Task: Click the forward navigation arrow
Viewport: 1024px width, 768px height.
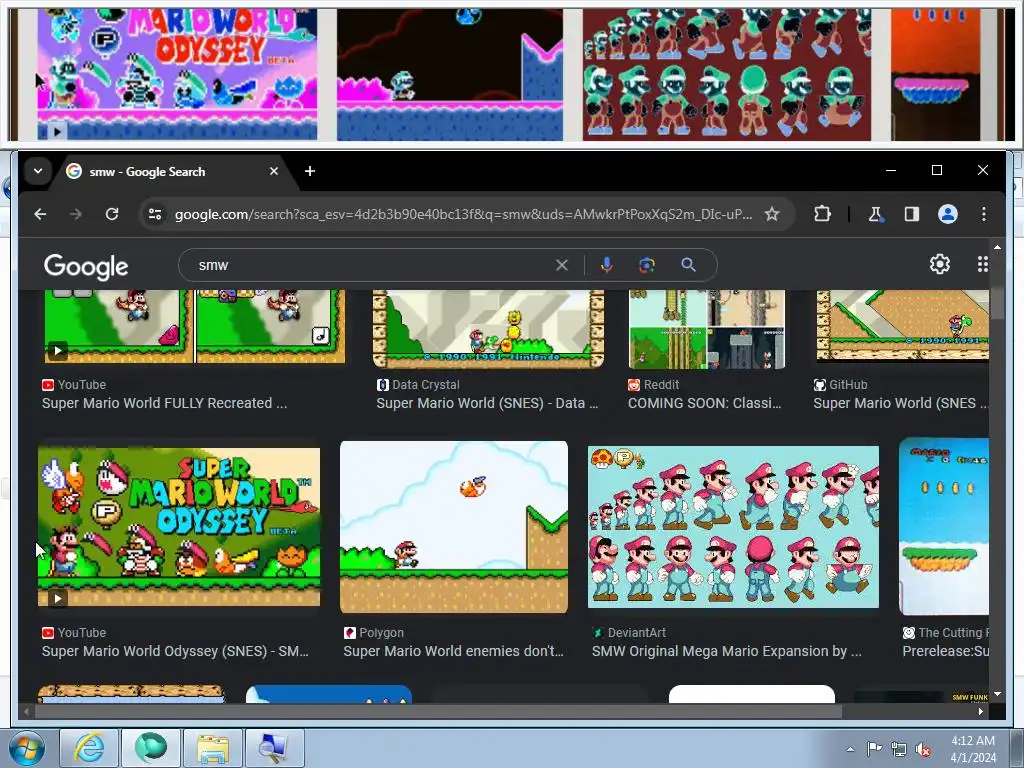Action: pos(76,214)
